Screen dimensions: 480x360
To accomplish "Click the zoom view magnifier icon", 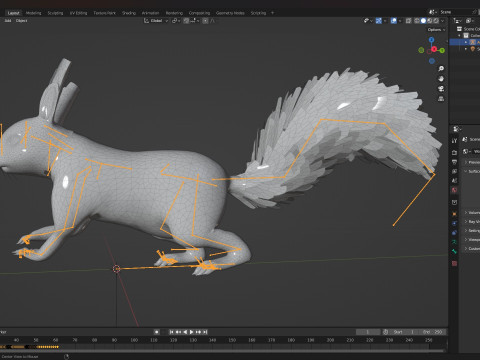I will 441,69.
